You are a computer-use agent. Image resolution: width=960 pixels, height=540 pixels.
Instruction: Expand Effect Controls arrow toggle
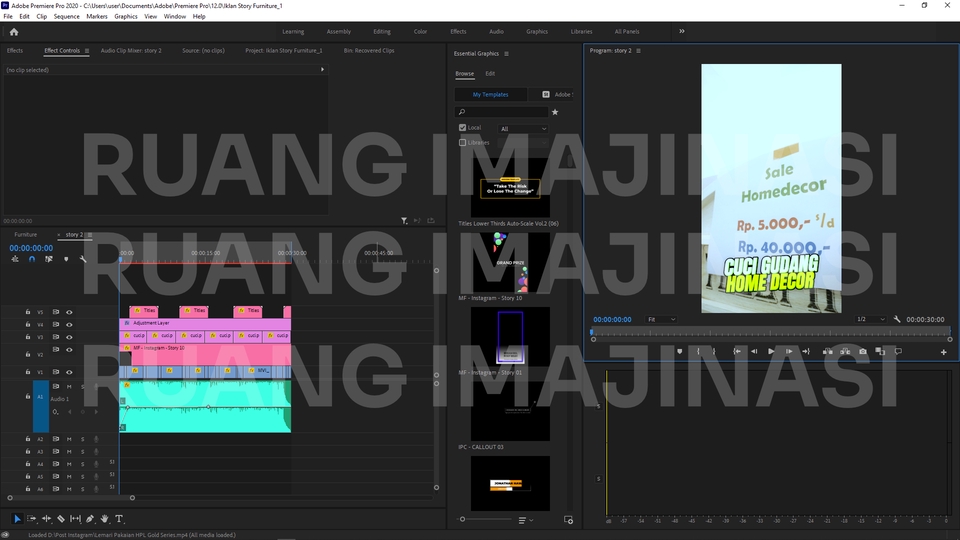coord(322,70)
